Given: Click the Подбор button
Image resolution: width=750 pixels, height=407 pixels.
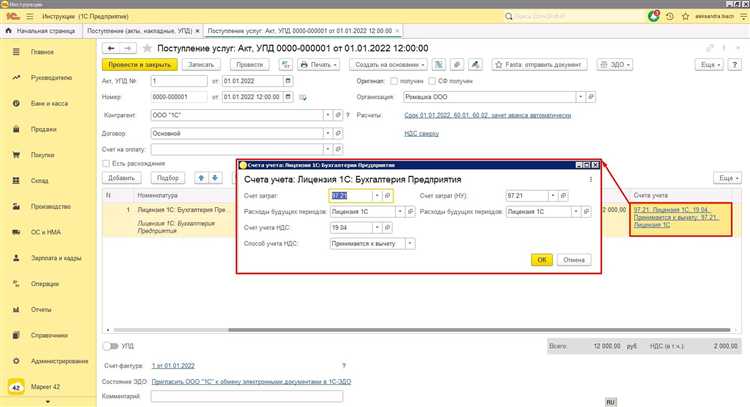Looking at the screenshot, I should [168, 178].
